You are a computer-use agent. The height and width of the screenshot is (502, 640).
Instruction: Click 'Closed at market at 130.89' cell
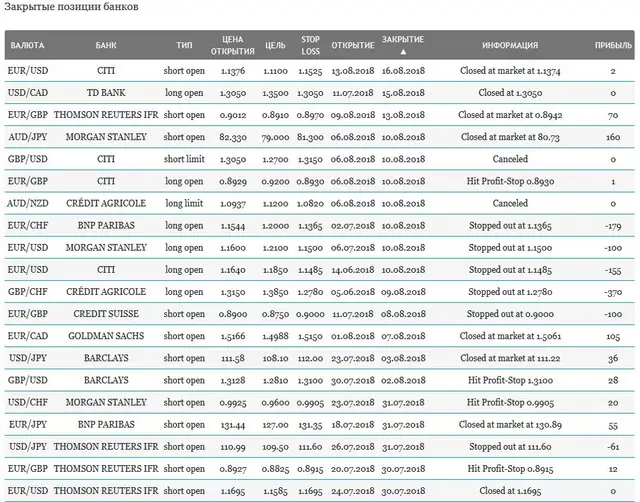point(510,424)
